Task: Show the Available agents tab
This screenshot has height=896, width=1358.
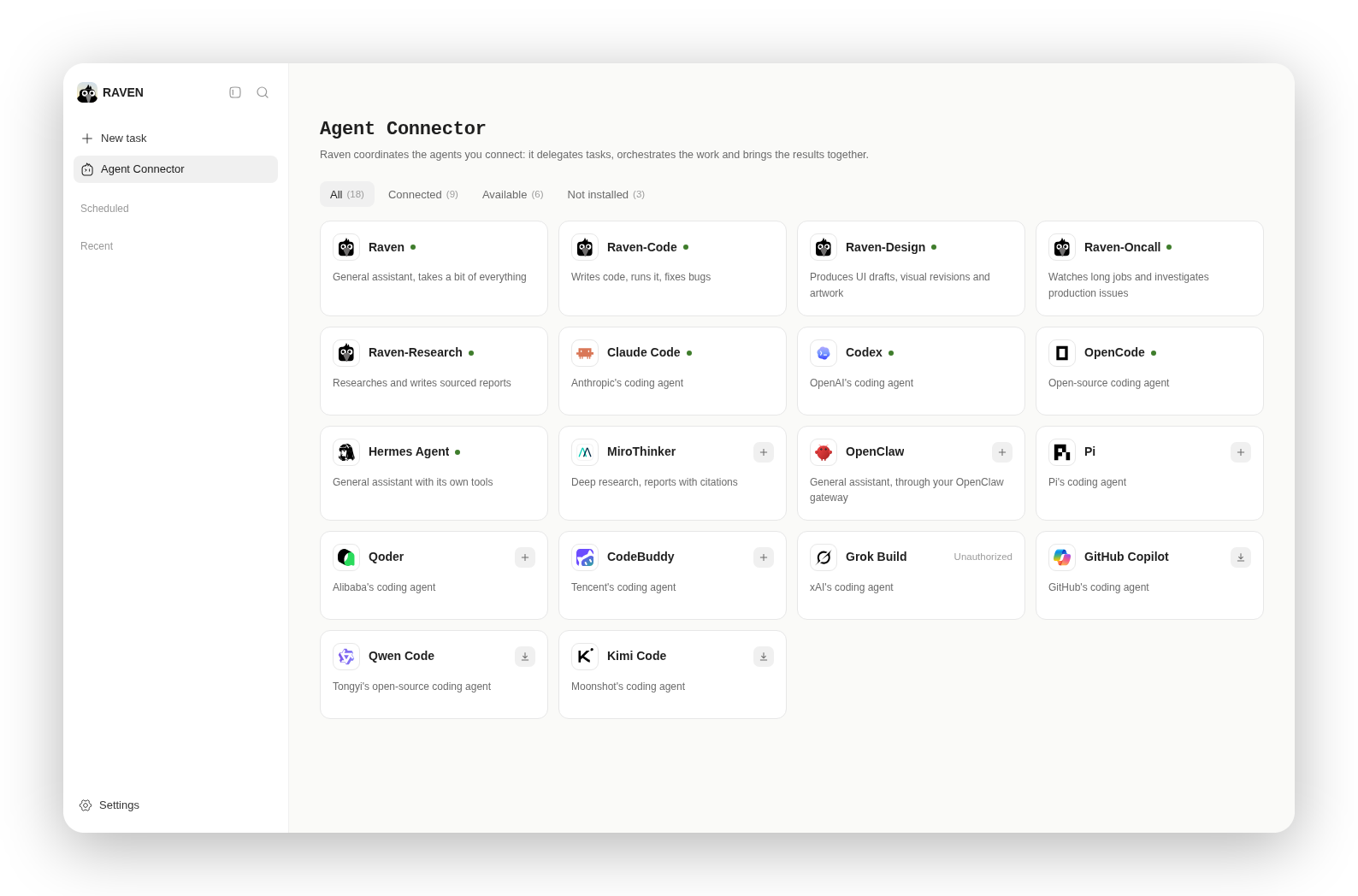Action: click(513, 194)
